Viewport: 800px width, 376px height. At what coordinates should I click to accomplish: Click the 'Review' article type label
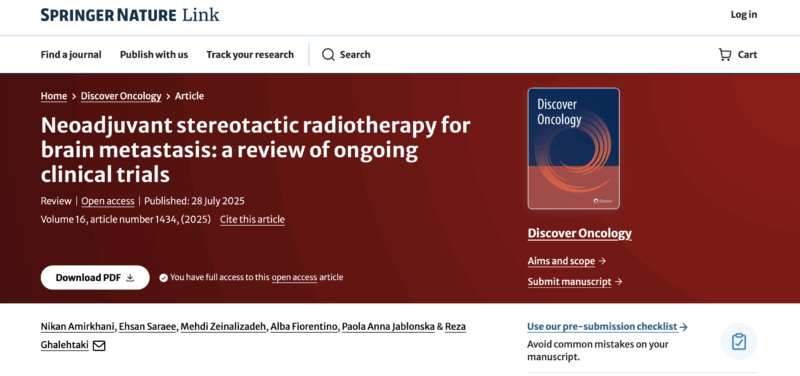click(x=56, y=201)
